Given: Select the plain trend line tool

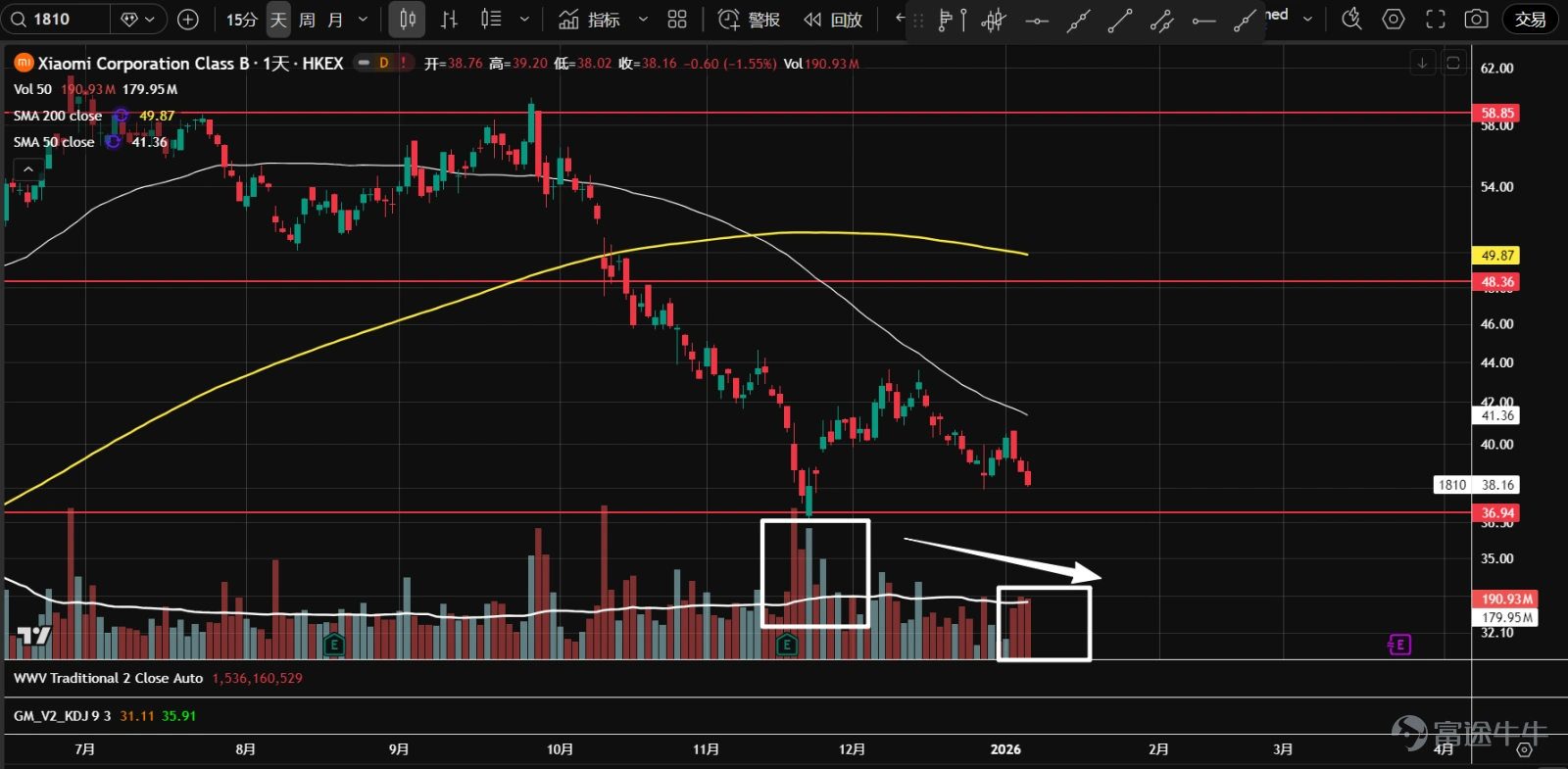Looking at the screenshot, I should point(1119,21).
